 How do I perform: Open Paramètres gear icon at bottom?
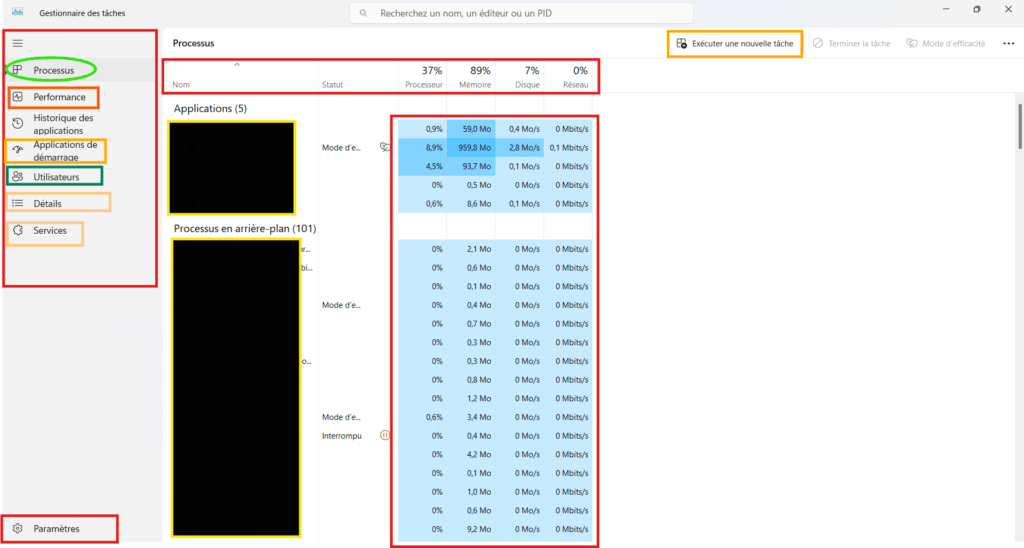click(x=17, y=528)
